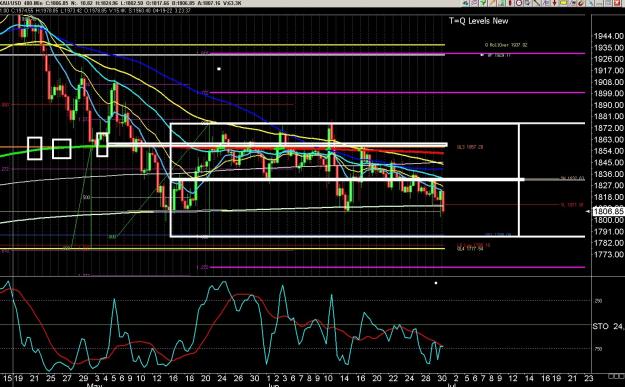625x387 pixels.
Task: Click the XAU/USD symbol label in the header
Action: [10, 3]
